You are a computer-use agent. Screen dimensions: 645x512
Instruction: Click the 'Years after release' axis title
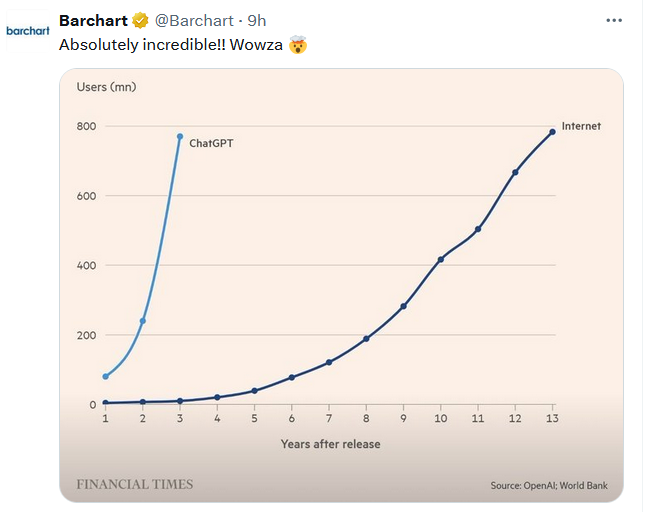click(x=330, y=444)
